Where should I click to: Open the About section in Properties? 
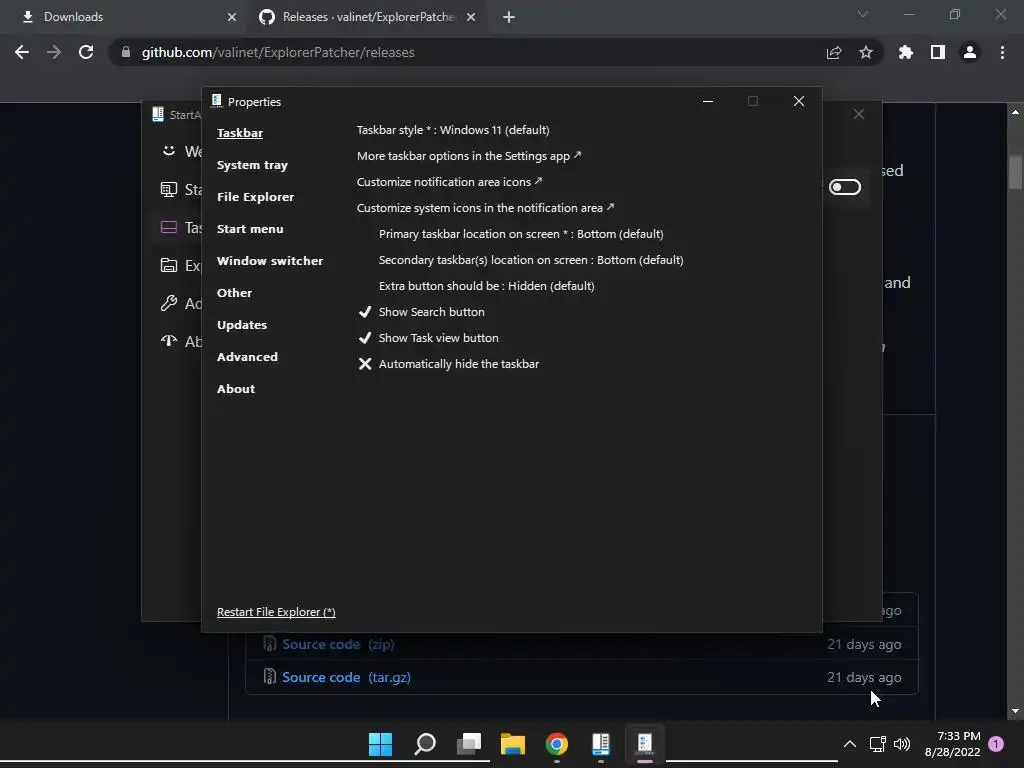pos(236,389)
